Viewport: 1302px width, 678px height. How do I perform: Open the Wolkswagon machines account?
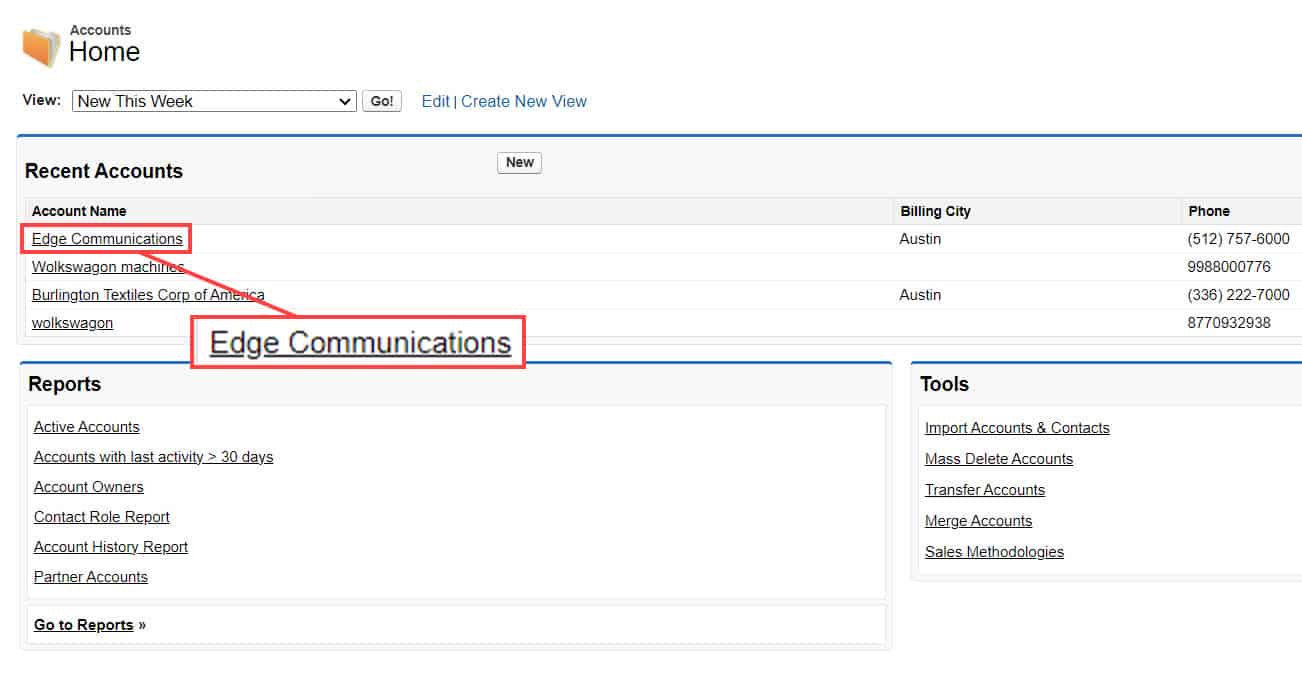click(x=108, y=267)
